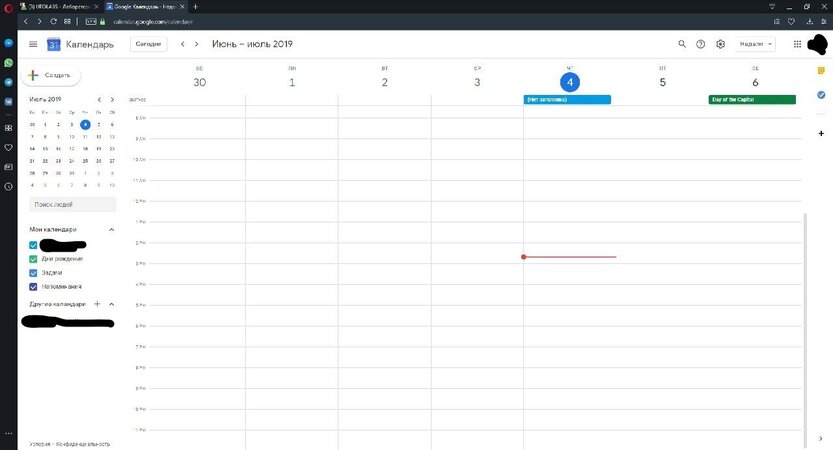Open the Неделя view dropdown
The image size is (833, 450).
(756, 44)
